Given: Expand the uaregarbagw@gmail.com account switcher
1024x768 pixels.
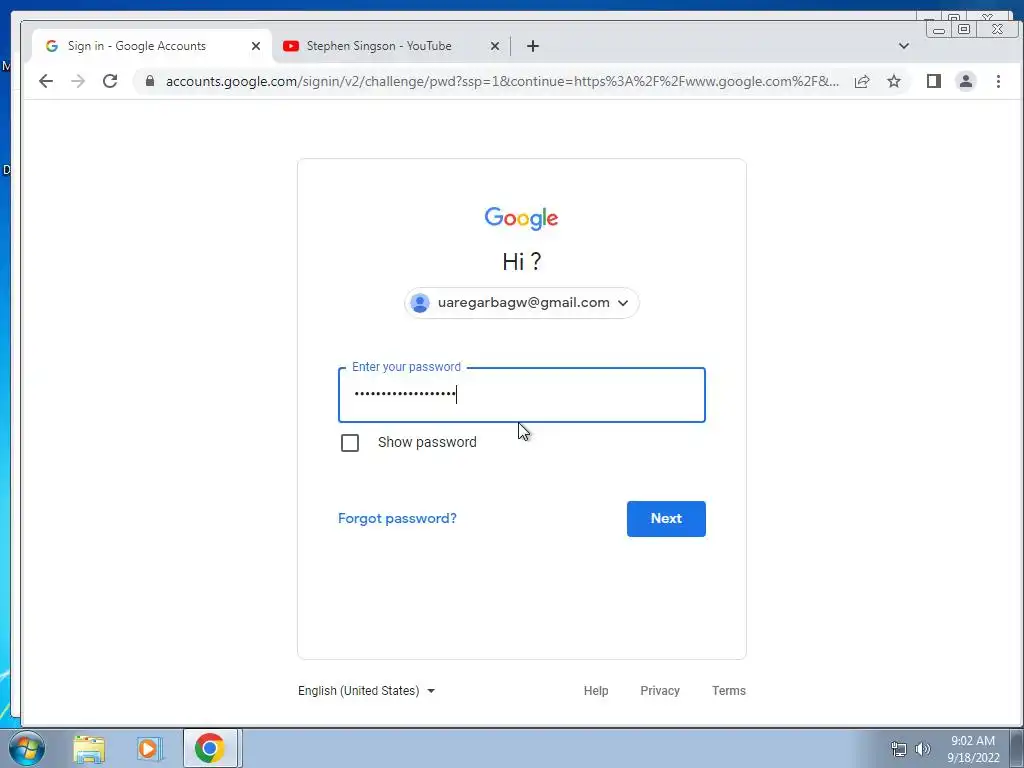Looking at the screenshot, I should (522, 303).
